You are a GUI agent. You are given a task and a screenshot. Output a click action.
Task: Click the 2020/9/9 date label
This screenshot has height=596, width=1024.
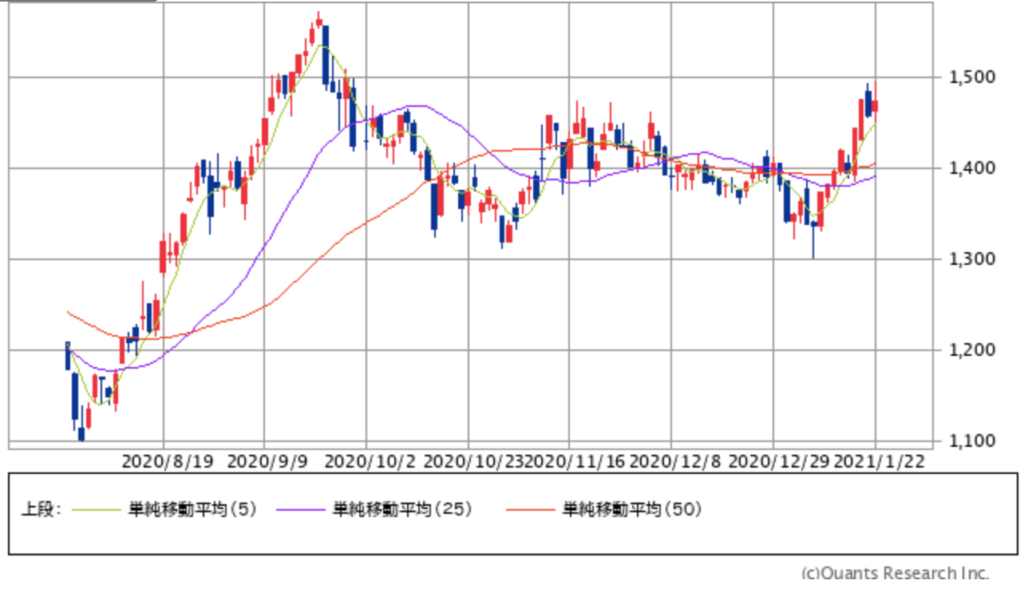point(267,462)
